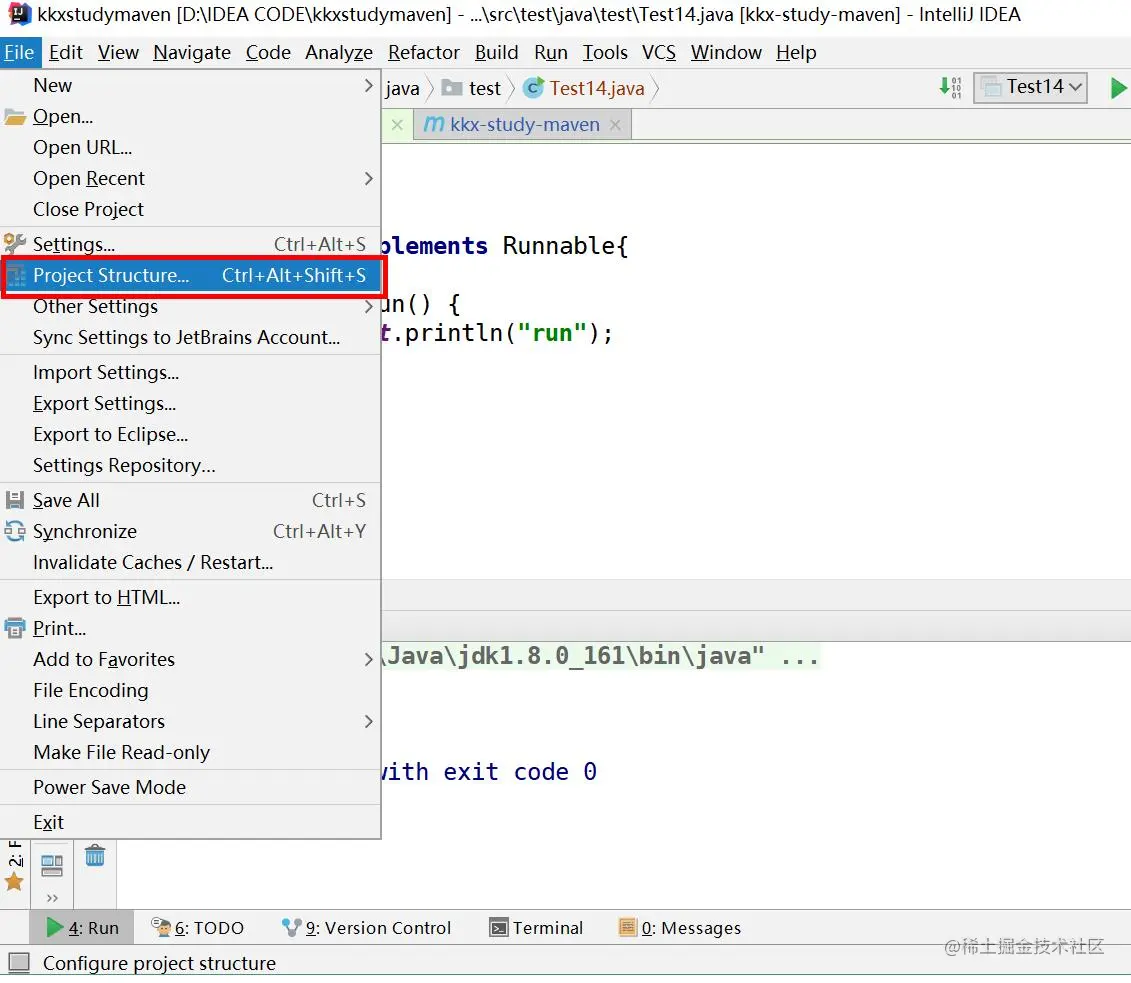Open the File menu

(x=19, y=53)
